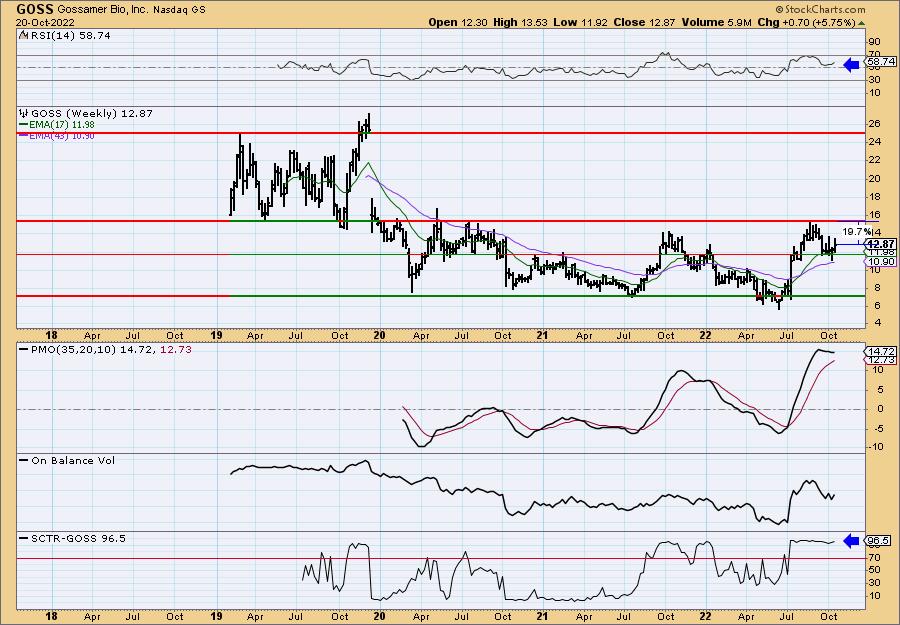This screenshot has height=625, width=900.
Task: Click the EMA(43) 10.90 legend entry
Action: click(61, 136)
